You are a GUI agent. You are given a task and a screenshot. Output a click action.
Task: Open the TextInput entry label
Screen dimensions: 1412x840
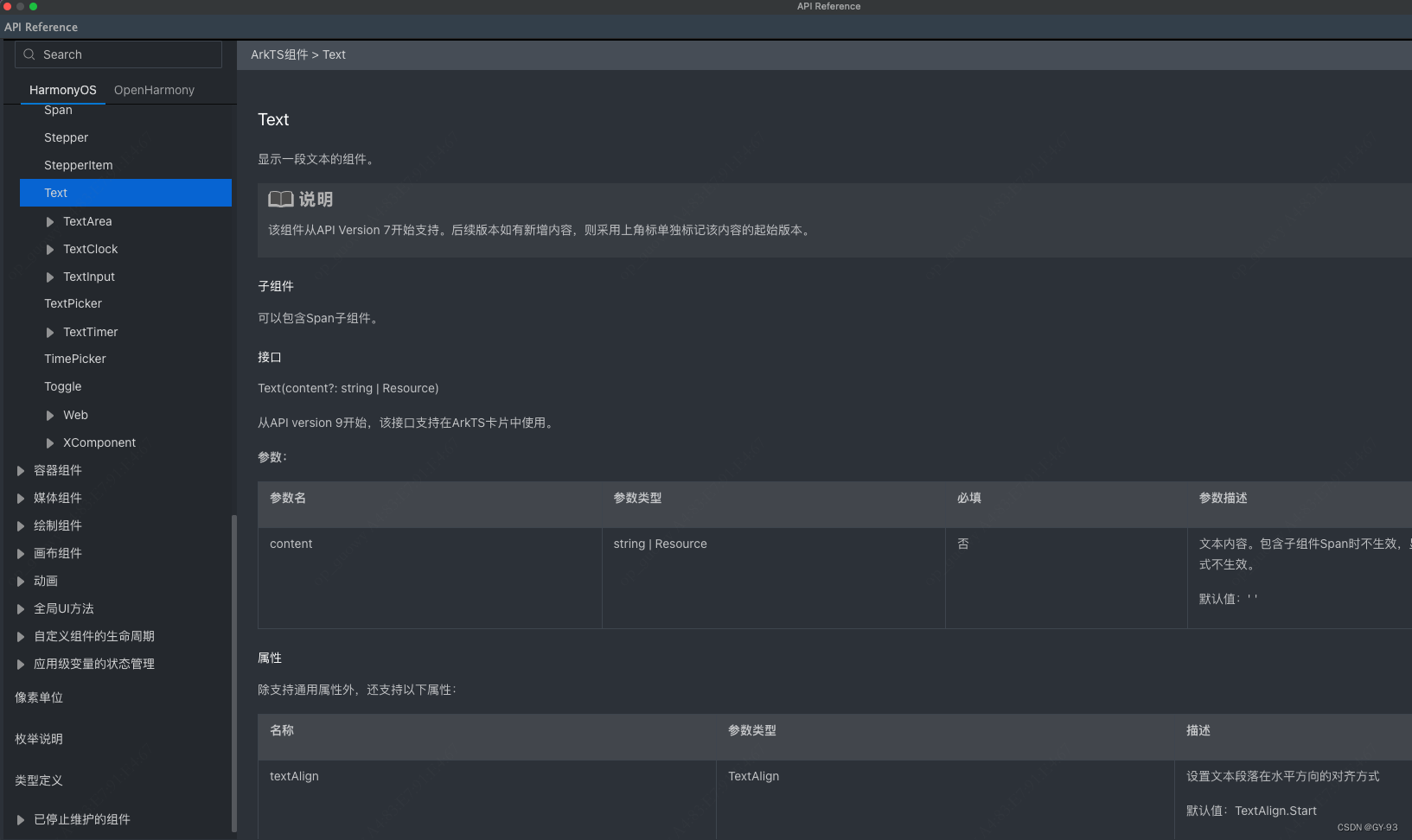pos(89,277)
